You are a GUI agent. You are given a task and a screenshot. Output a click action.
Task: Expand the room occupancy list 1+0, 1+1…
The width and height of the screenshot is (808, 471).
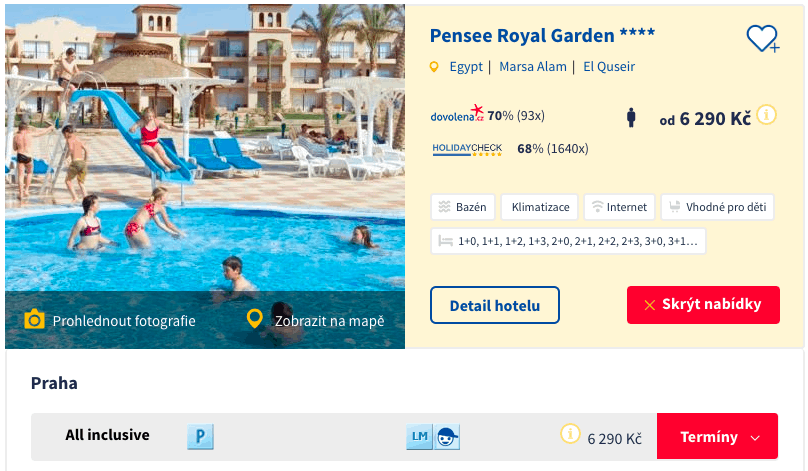[x=568, y=241]
